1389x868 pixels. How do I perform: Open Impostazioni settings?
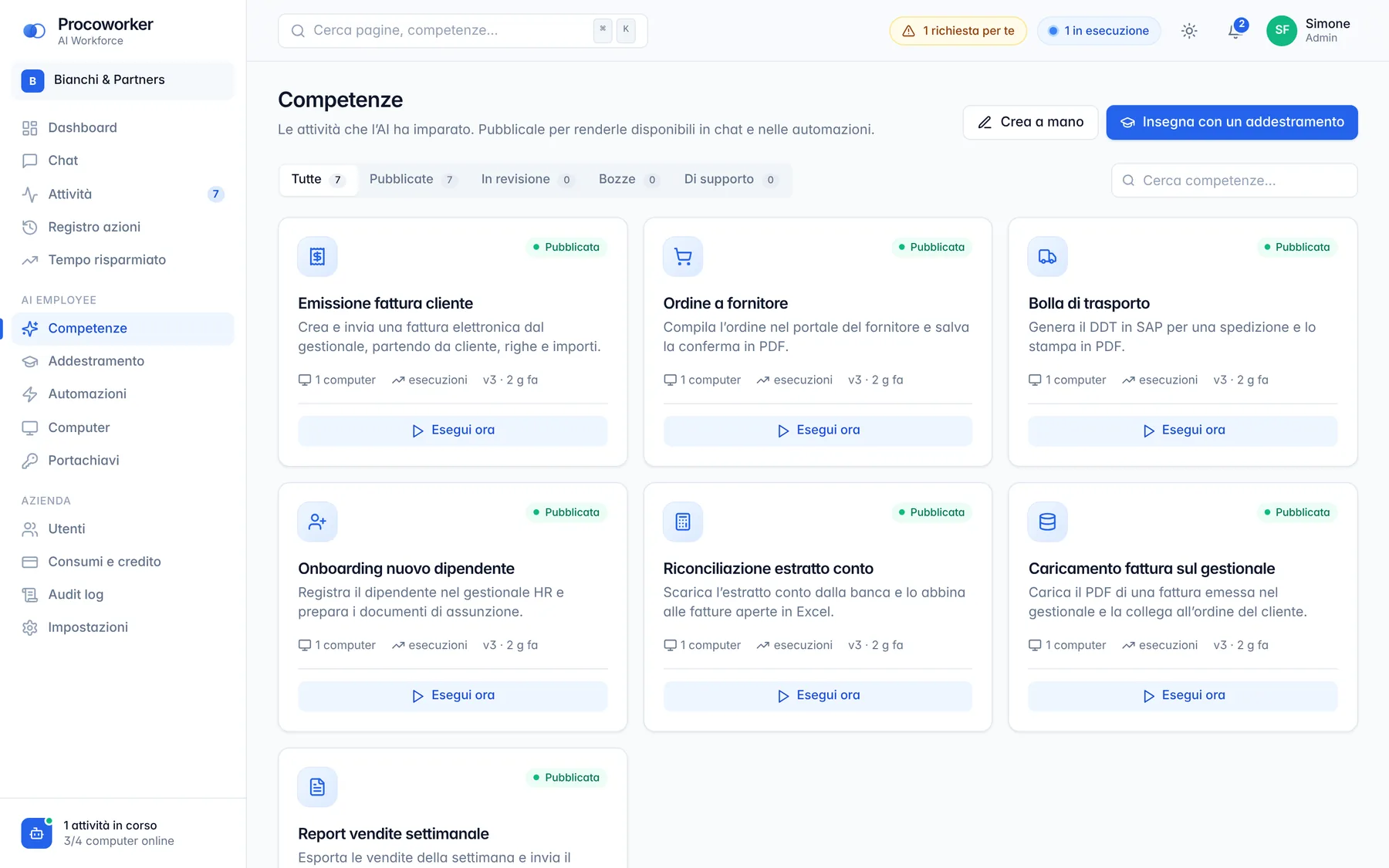pyautogui.click(x=123, y=627)
